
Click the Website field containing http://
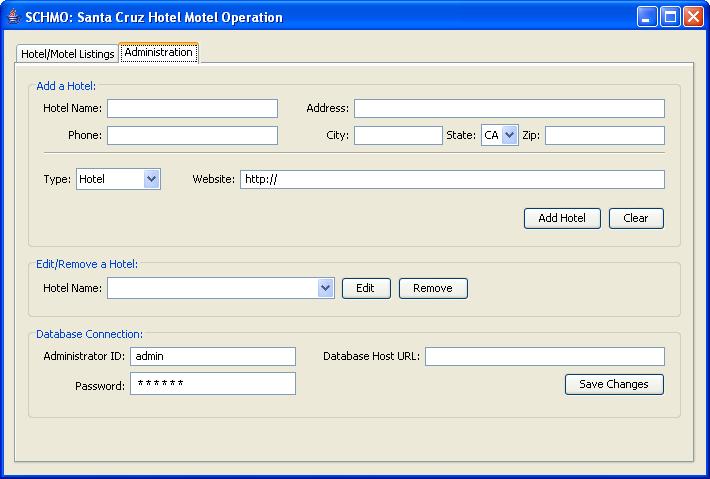point(452,179)
